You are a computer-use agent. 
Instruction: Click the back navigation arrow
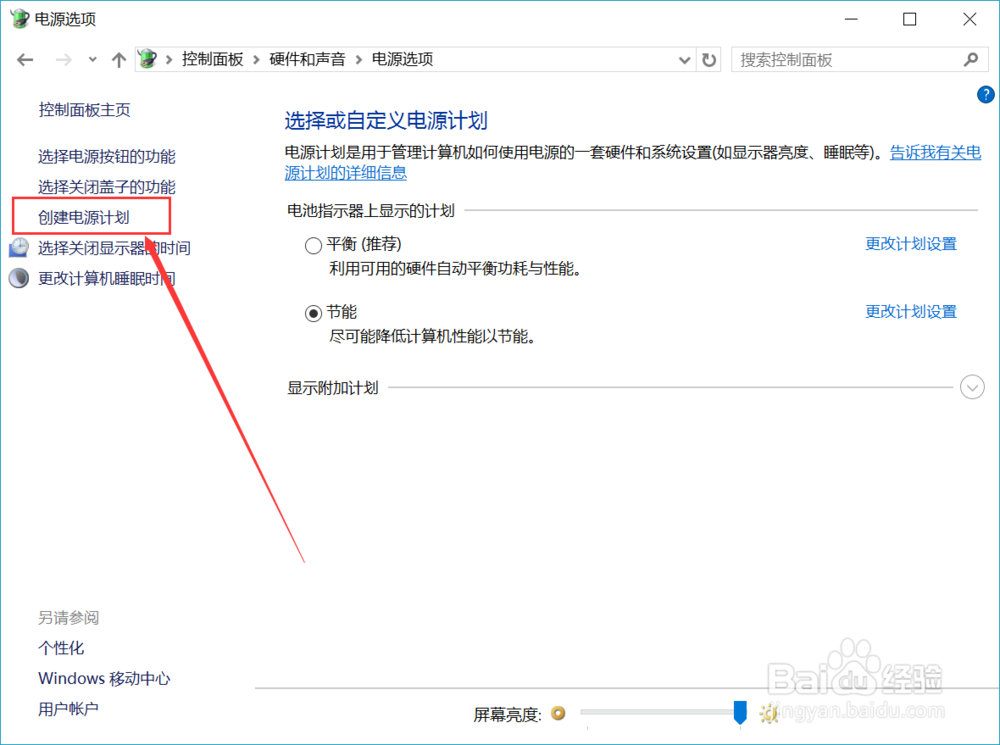pos(24,59)
